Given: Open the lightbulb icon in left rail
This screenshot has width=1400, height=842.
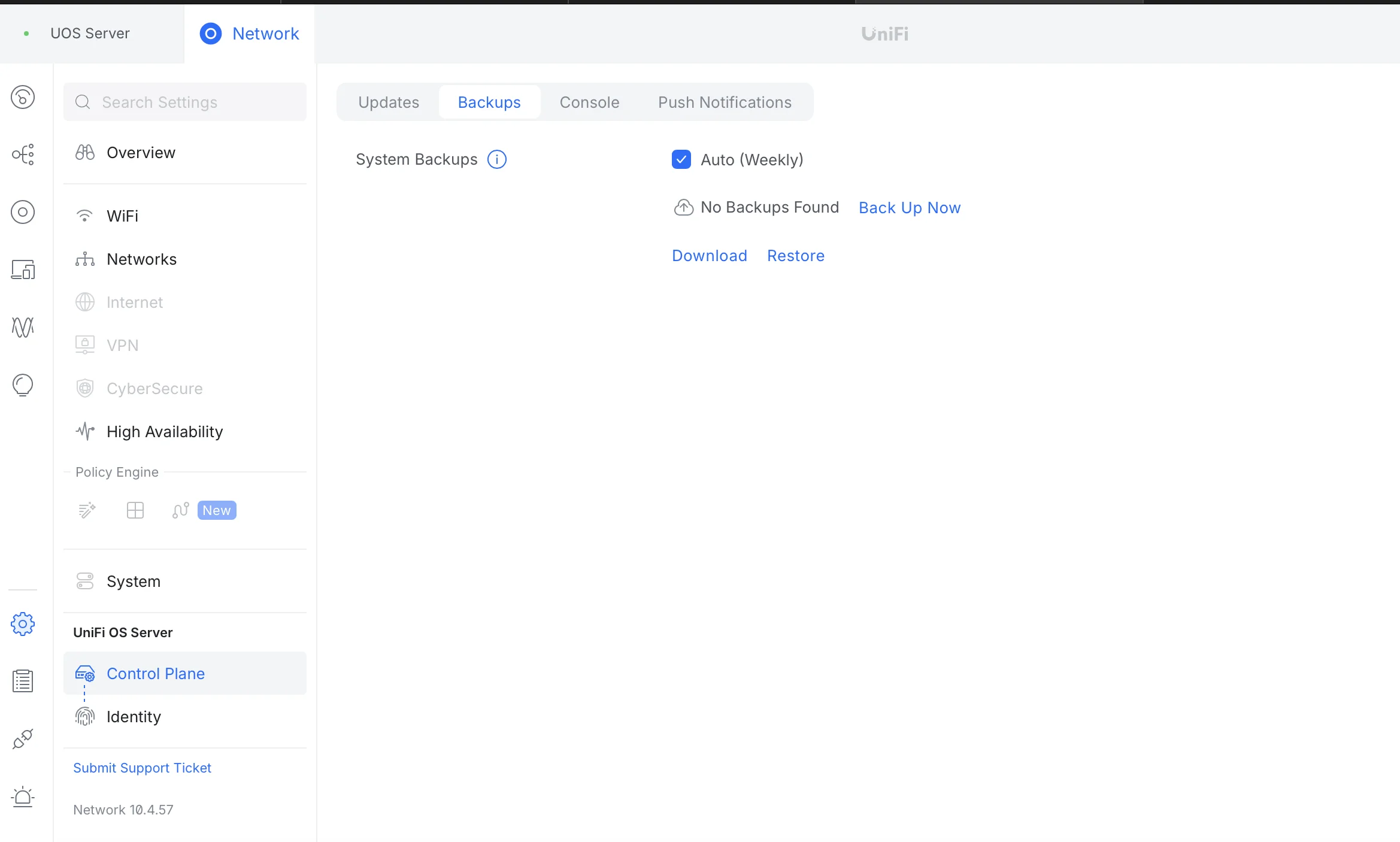Looking at the screenshot, I should [23, 384].
